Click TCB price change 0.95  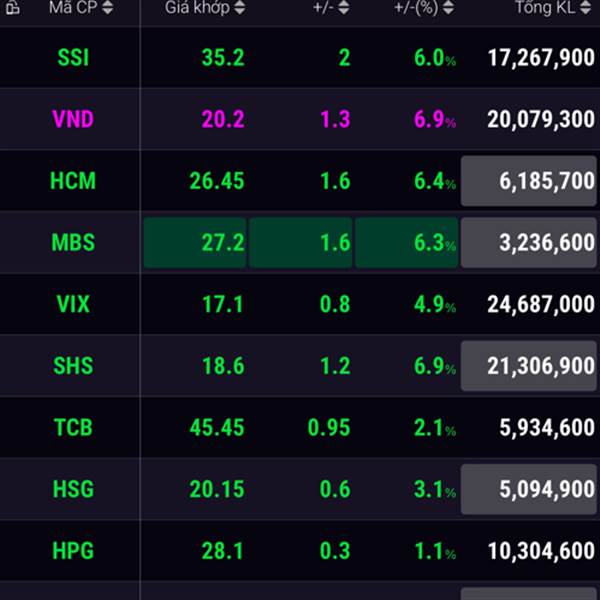tap(329, 427)
